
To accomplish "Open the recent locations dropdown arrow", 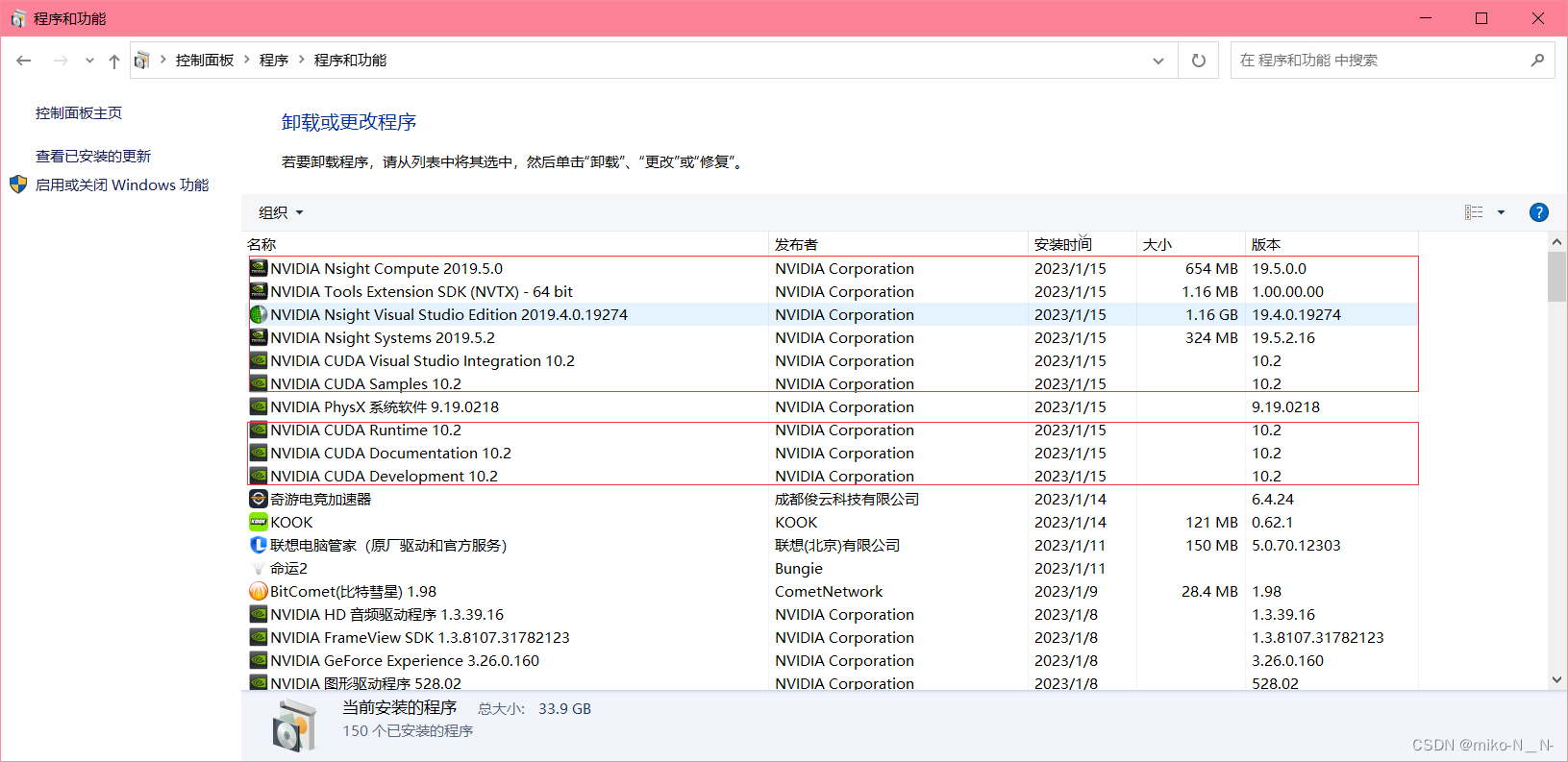I will click(x=89, y=61).
